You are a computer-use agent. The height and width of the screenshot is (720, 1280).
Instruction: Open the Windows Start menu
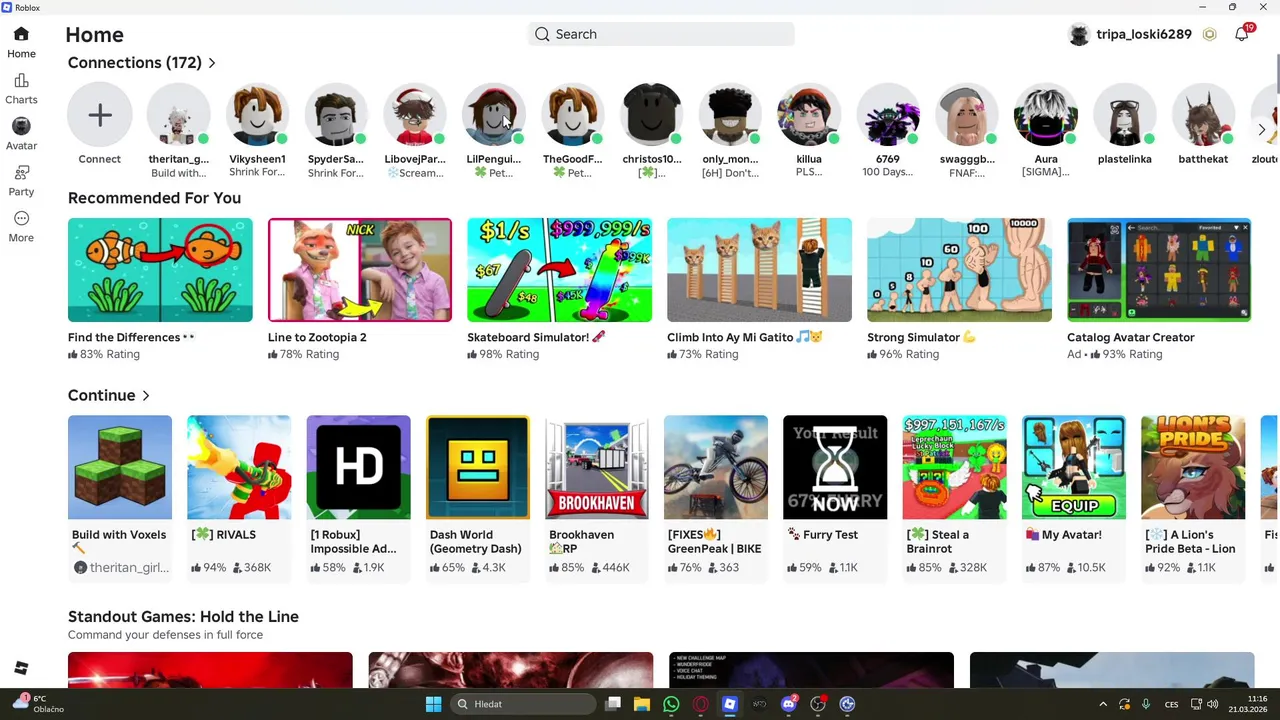[x=433, y=704]
